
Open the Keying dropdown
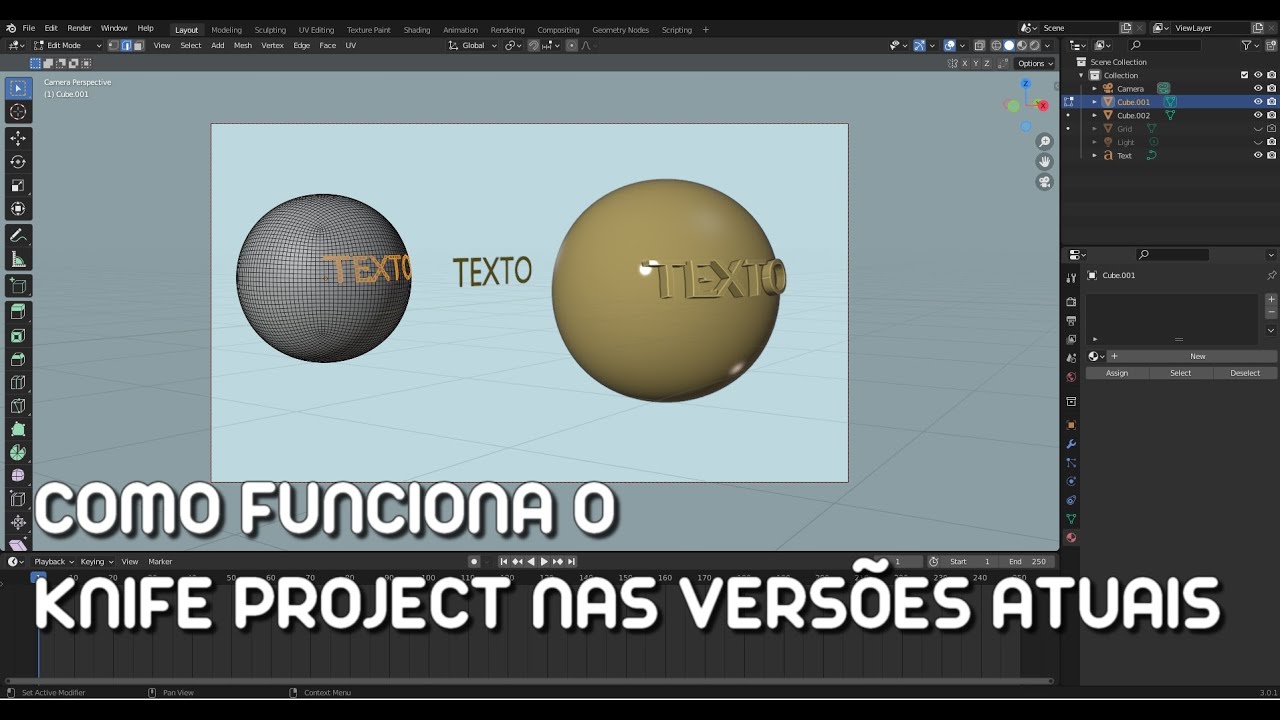(x=96, y=561)
